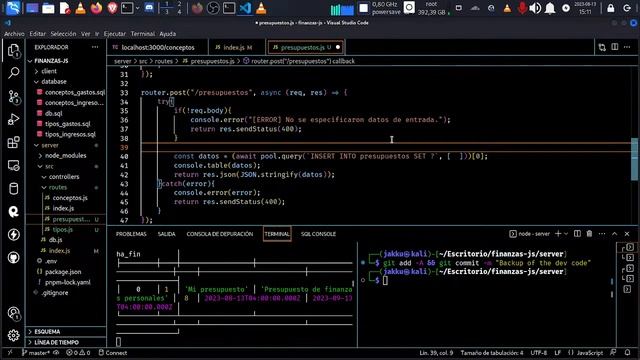The height and width of the screenshot is (360, 640).
Task: Open Remote Explorer icon in activity bar
Action: 13,165
